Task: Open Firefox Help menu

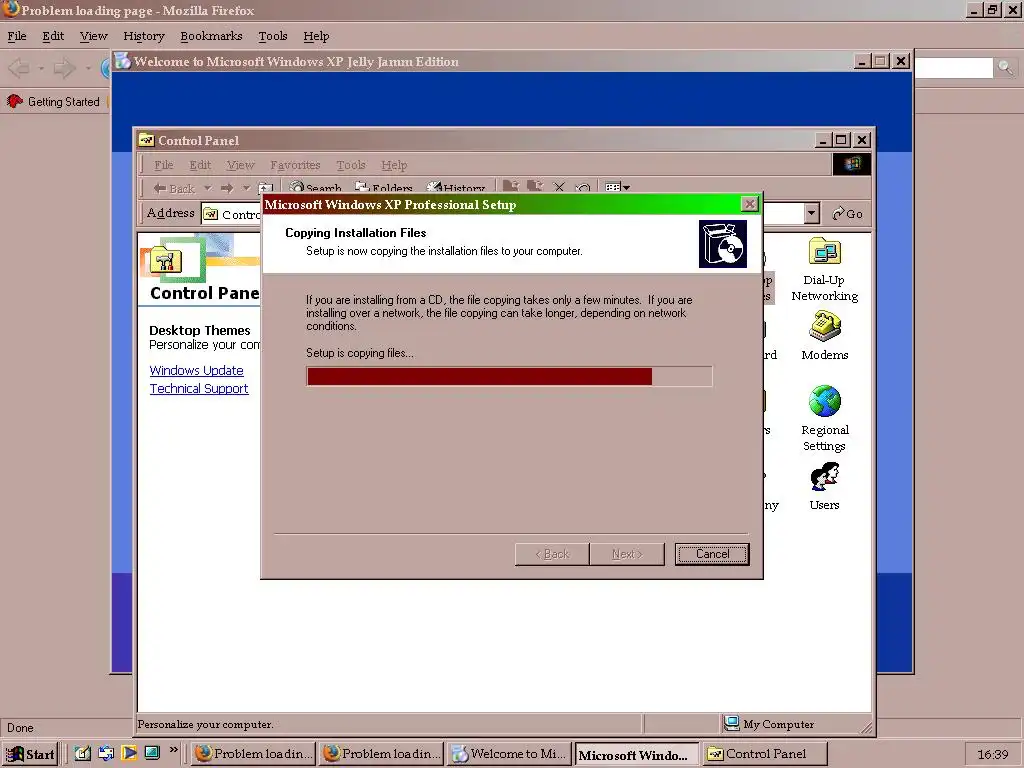Action: pos(316,36)
